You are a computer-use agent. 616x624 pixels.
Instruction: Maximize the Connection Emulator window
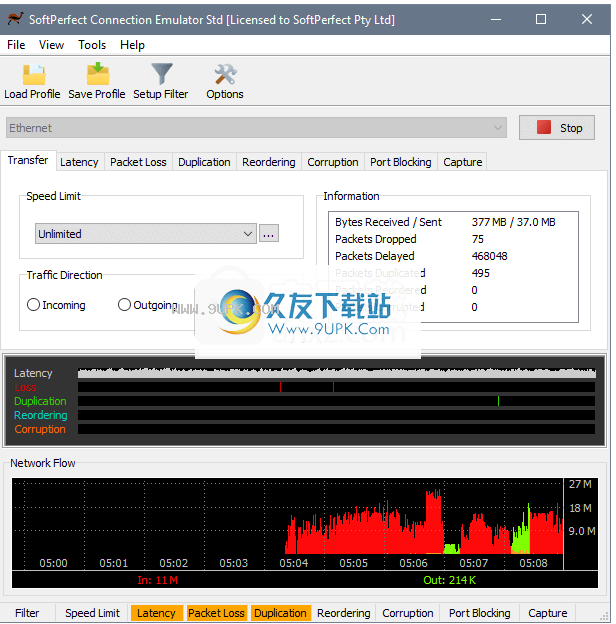(541, 19)
